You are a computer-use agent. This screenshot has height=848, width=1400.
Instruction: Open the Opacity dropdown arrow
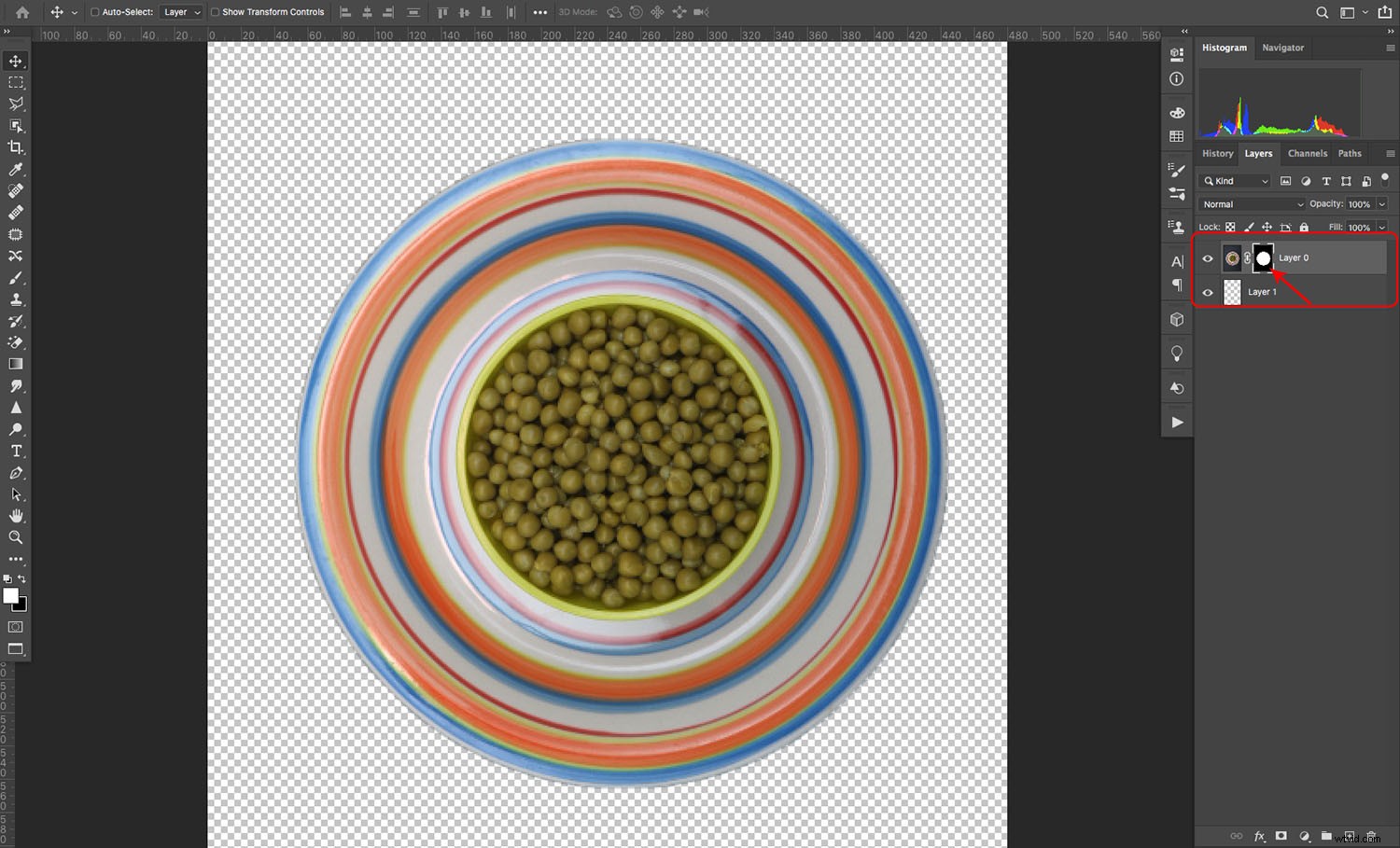coord(1382,203)
